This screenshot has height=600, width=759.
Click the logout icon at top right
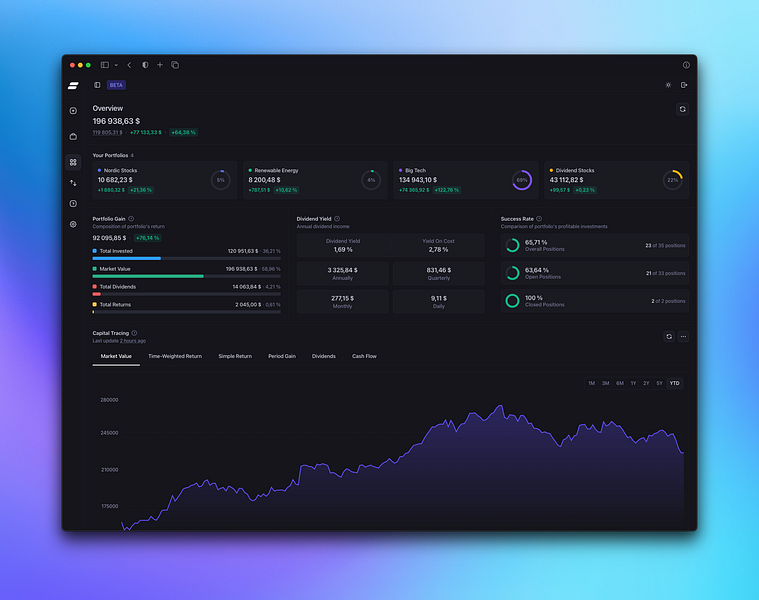click(x=684, y=85)
